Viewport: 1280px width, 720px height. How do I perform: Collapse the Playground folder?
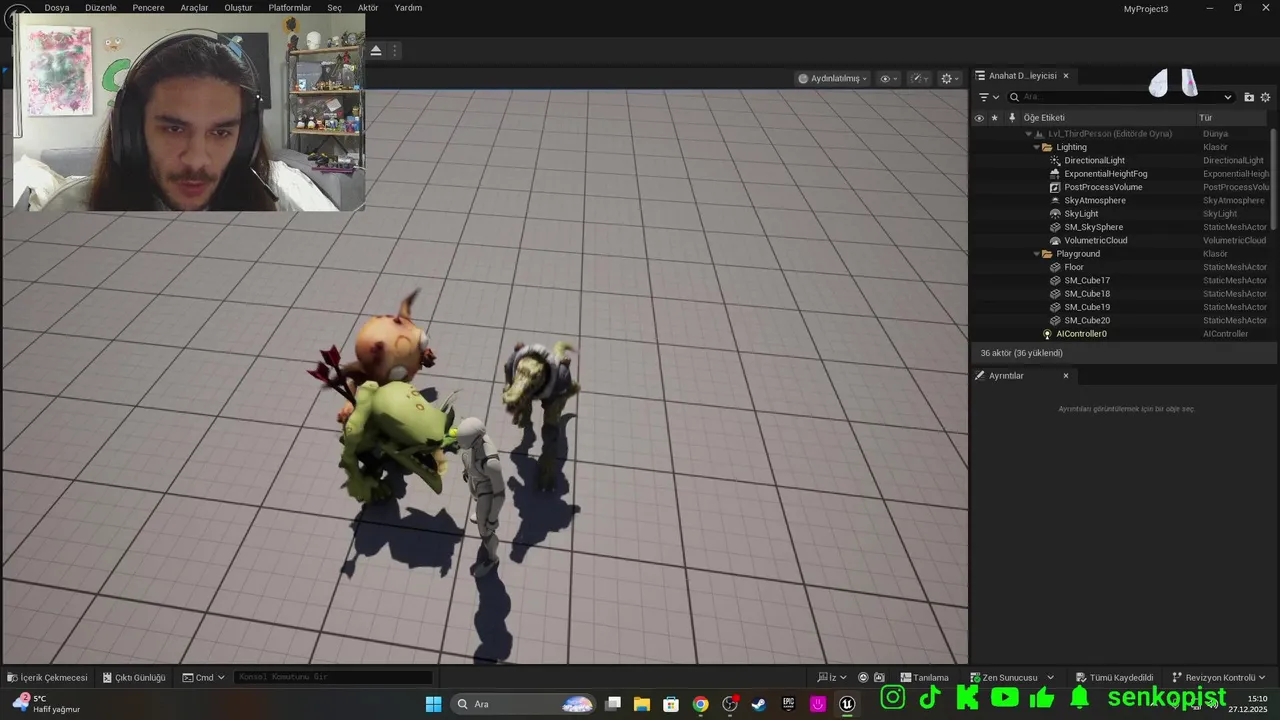(1036, 254)
